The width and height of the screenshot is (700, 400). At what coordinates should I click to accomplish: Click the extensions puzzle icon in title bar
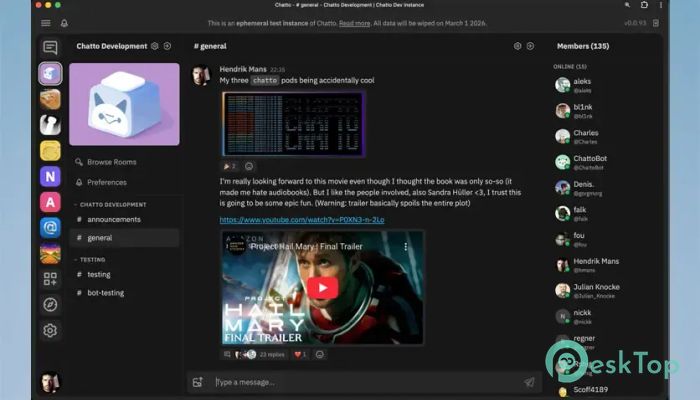(644, 5)
